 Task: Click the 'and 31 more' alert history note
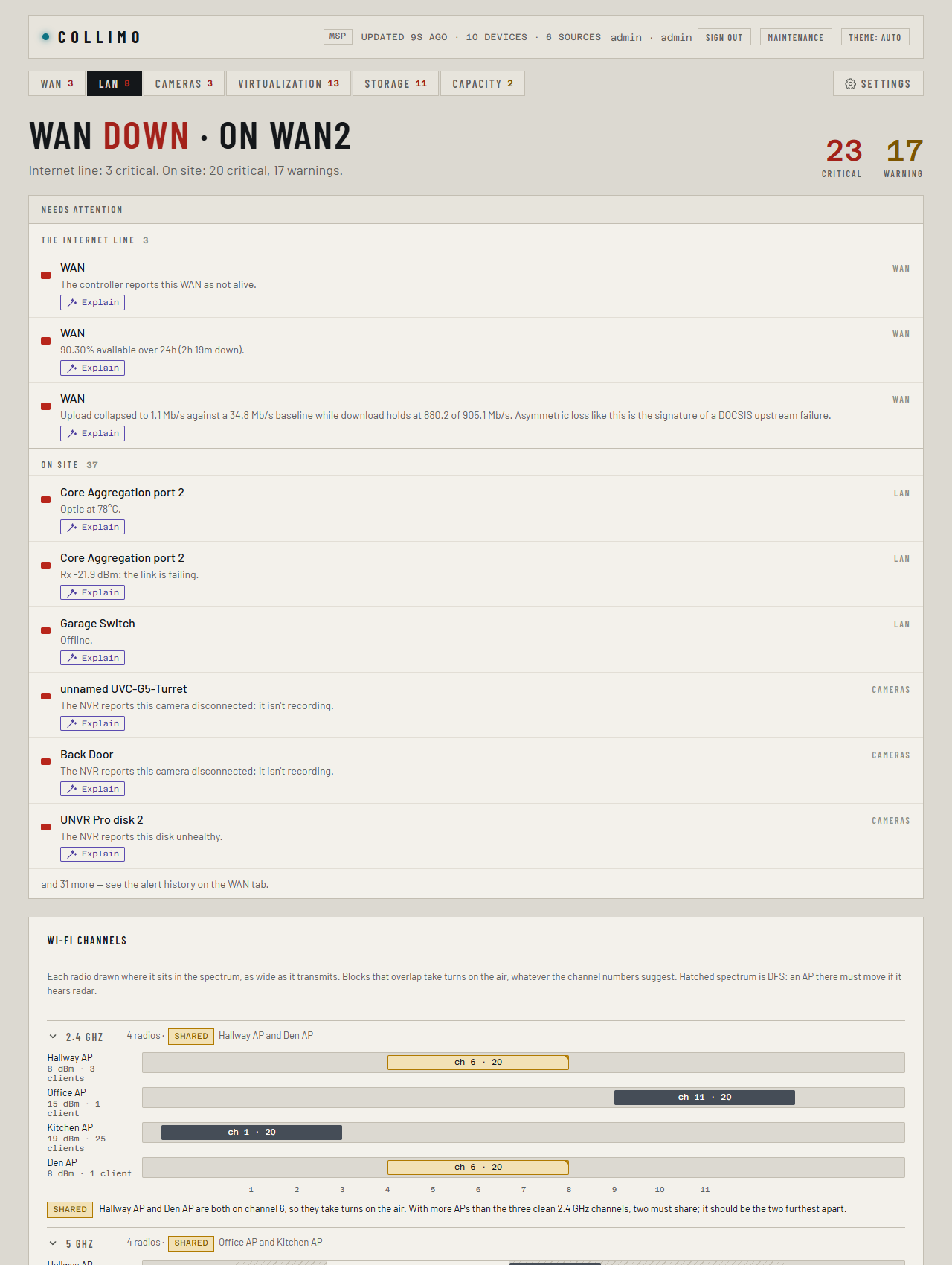coord(155,884)
